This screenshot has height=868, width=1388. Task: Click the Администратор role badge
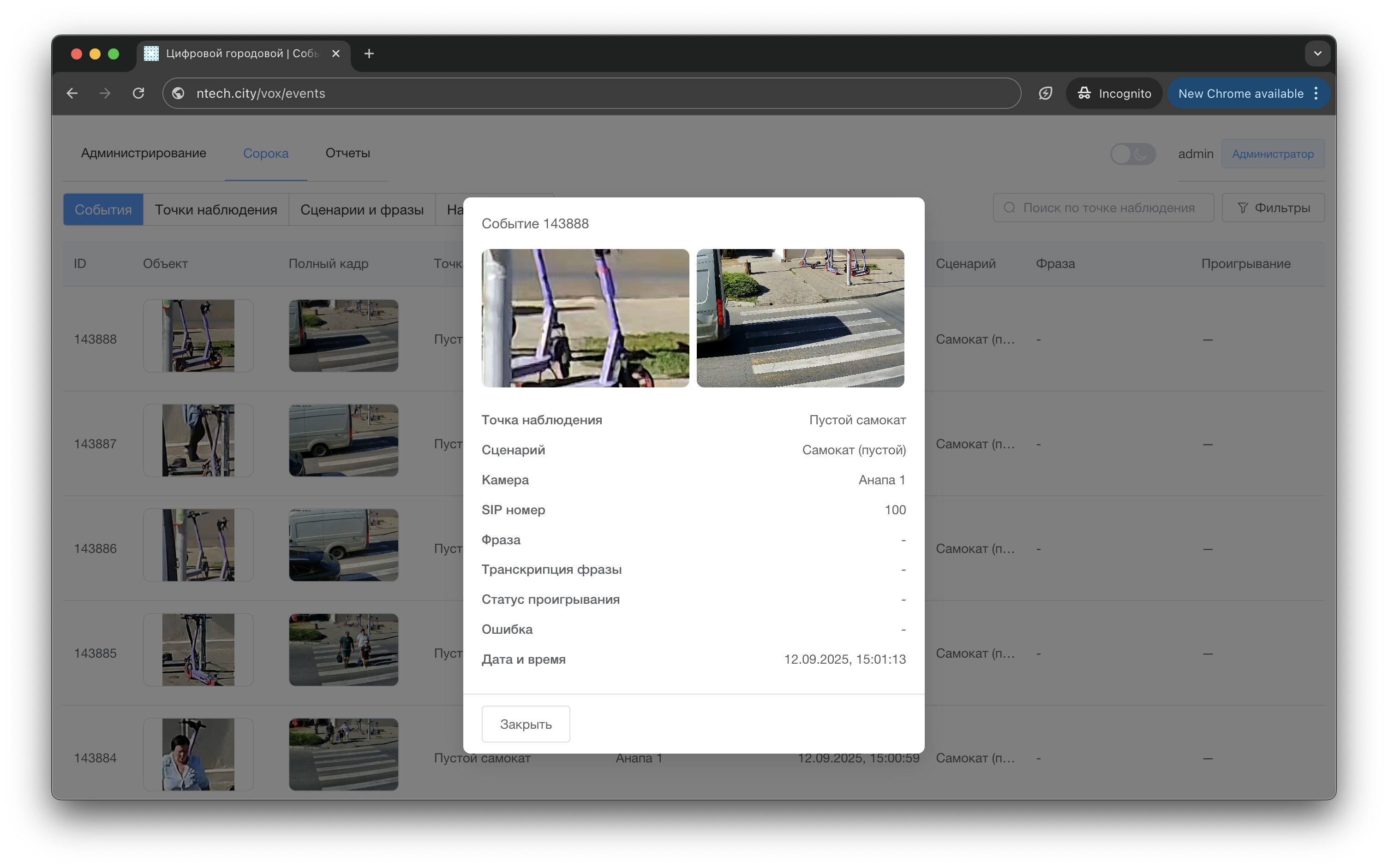tap(1273, 154)
